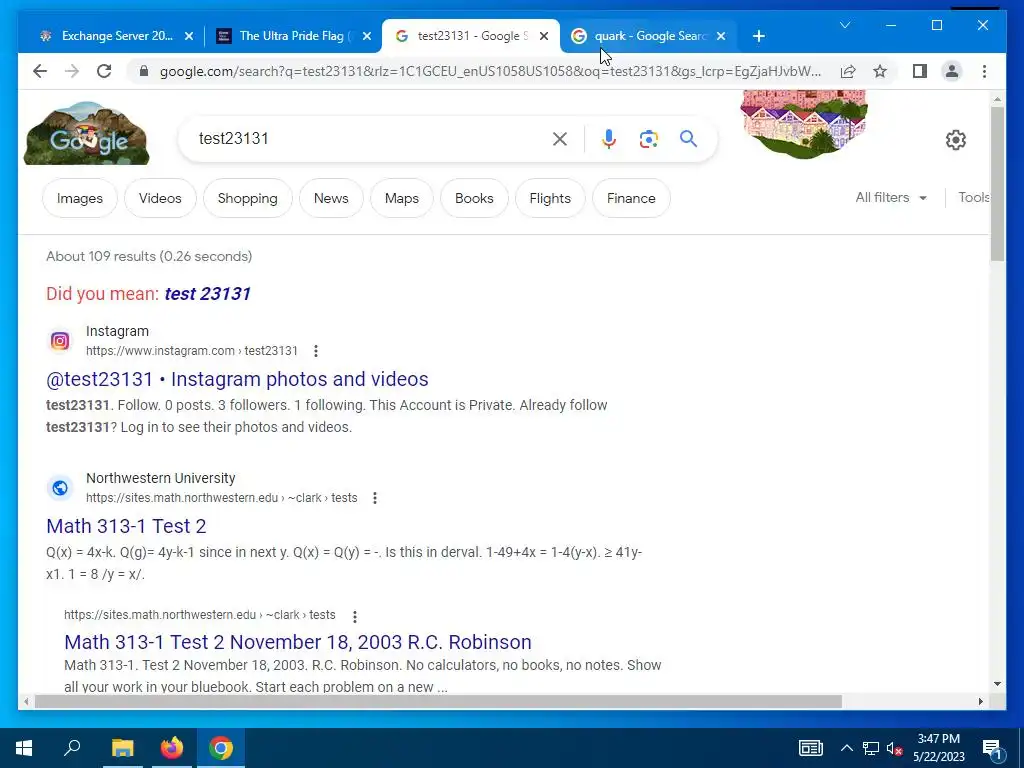Screen dimensions: 1024x768
Task: Click the Painted Ladies doodle image
Action: coord(804,124)
